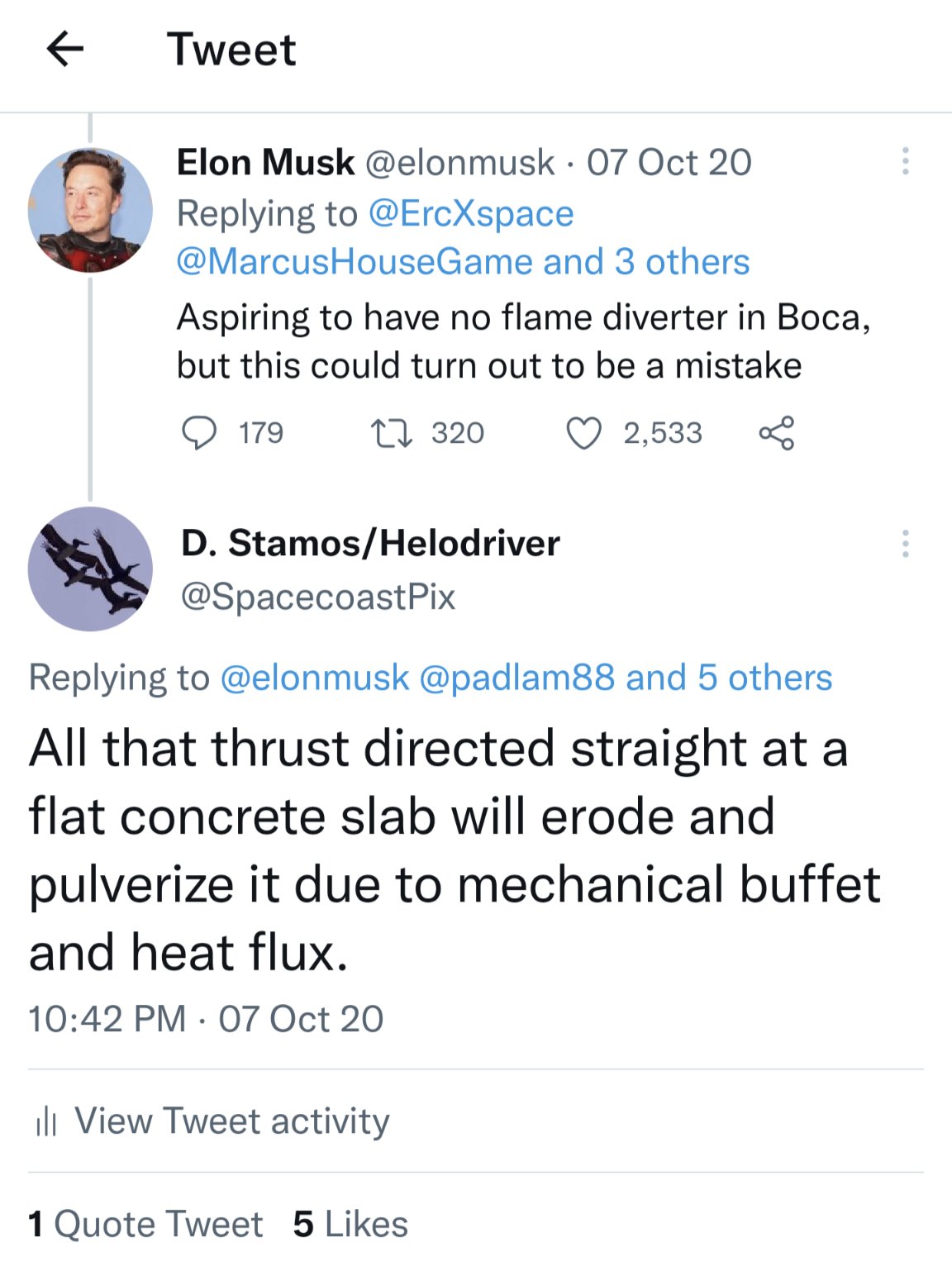Open the @SpacecoastPix handle
Screen dimensions: 952x1266
click(318, 597)
